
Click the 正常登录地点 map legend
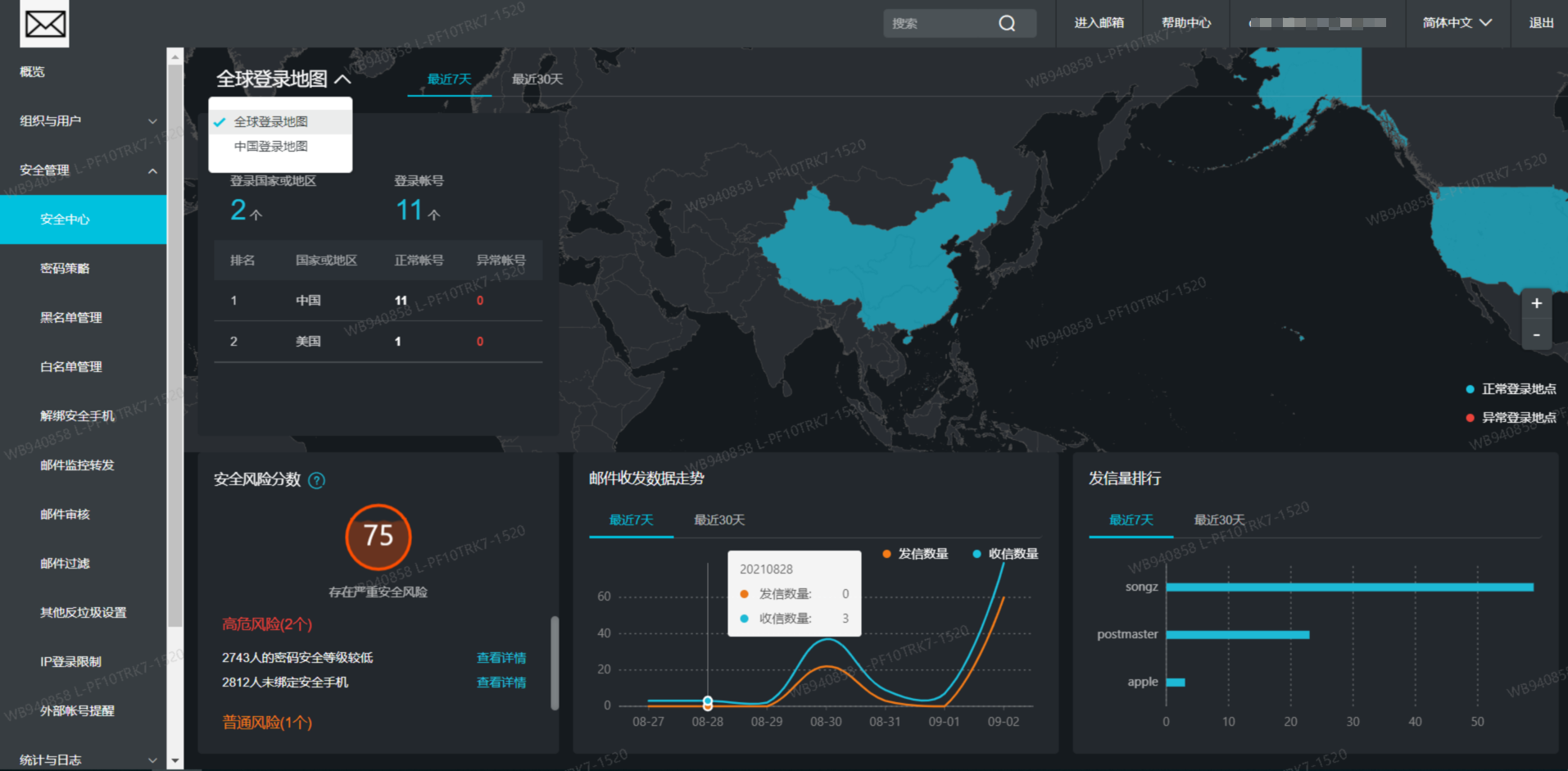pyautogui.click(x=1511, y=389)
